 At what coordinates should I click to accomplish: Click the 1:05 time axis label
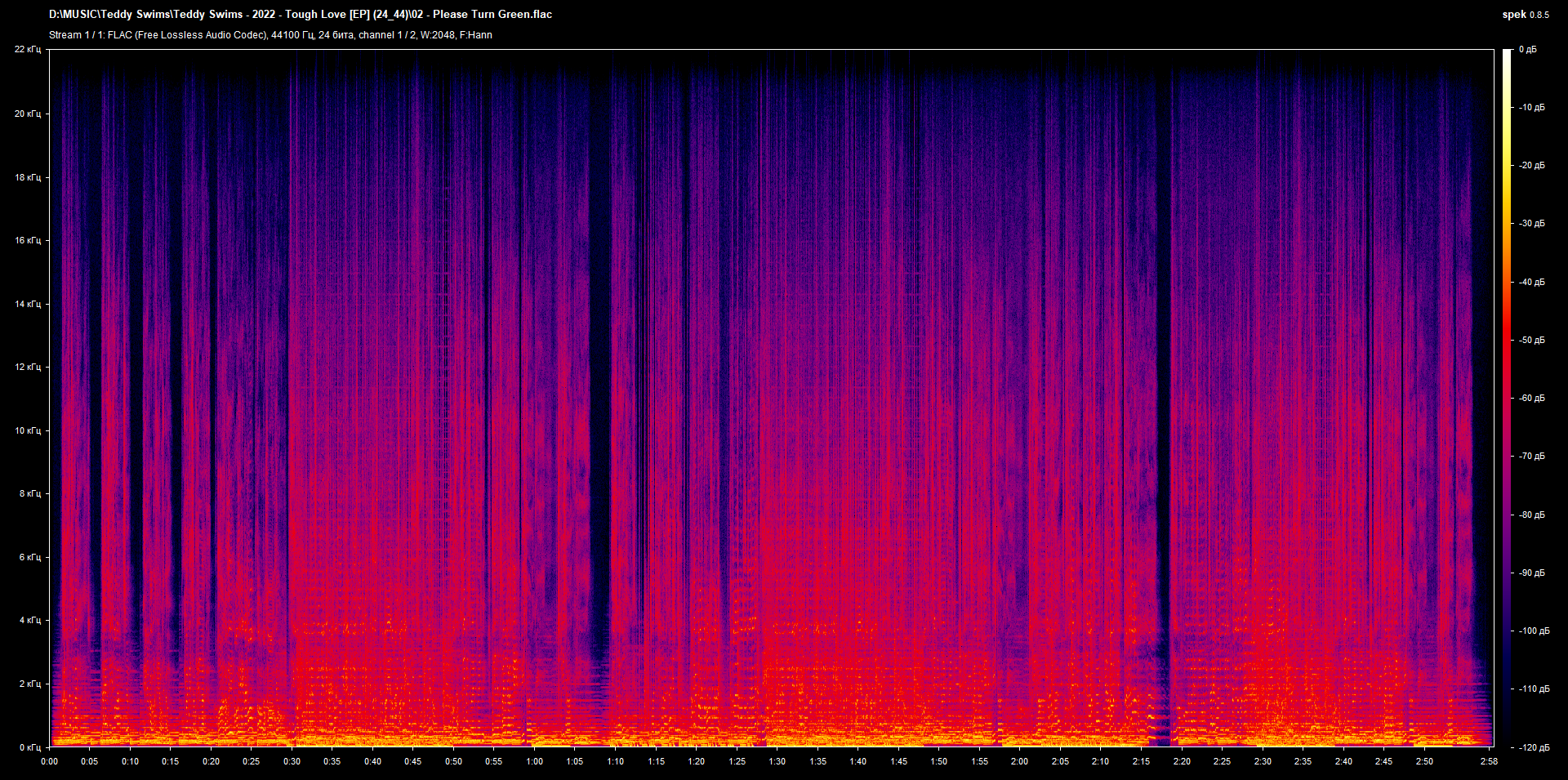point(575,761)
